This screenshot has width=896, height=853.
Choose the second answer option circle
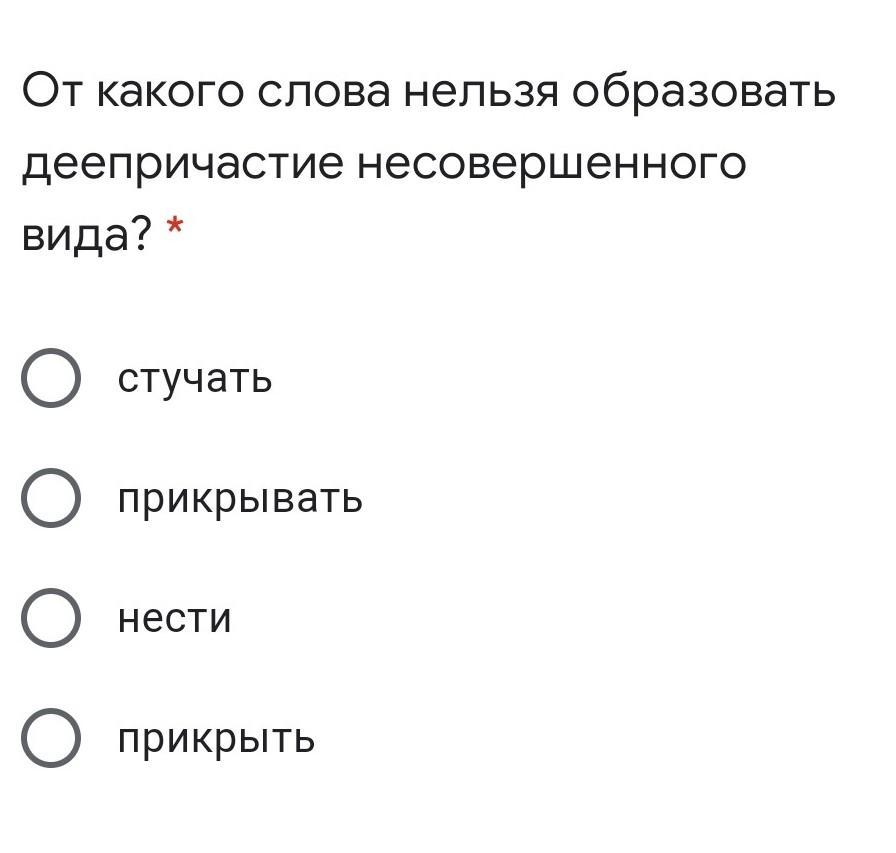[x=51, y=498]
